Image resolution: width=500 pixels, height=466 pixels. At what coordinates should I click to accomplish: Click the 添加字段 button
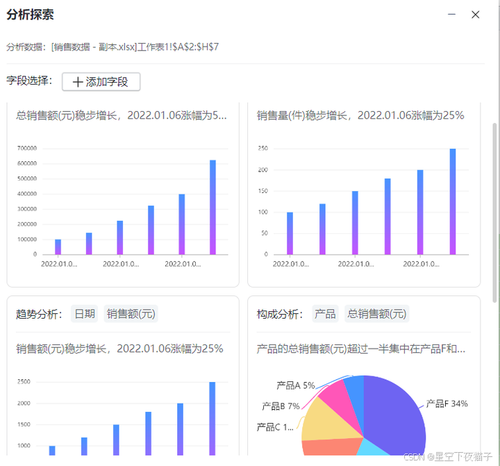[x=101, y=82]
